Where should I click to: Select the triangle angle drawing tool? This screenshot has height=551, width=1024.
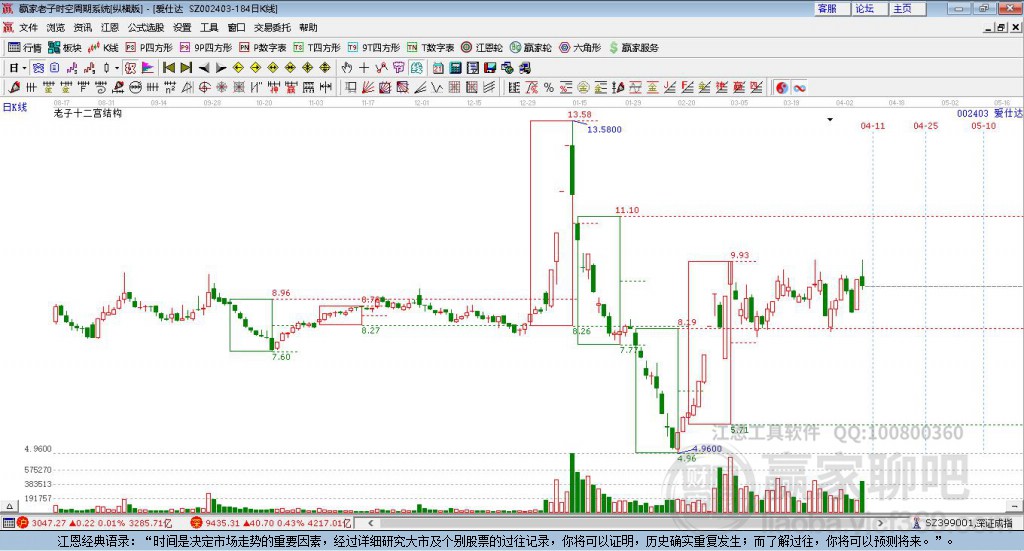(187, 87)
